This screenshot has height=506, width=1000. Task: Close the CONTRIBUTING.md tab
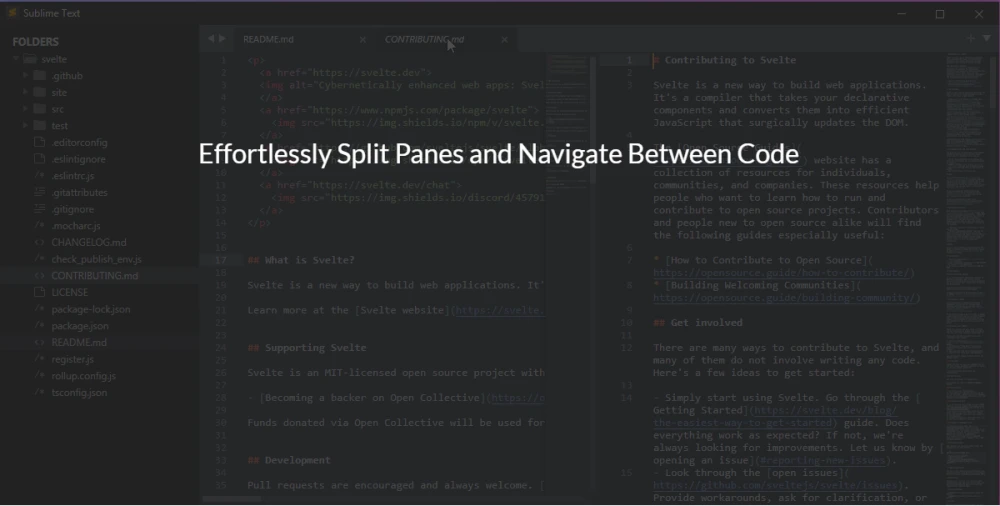click(504, 40)
